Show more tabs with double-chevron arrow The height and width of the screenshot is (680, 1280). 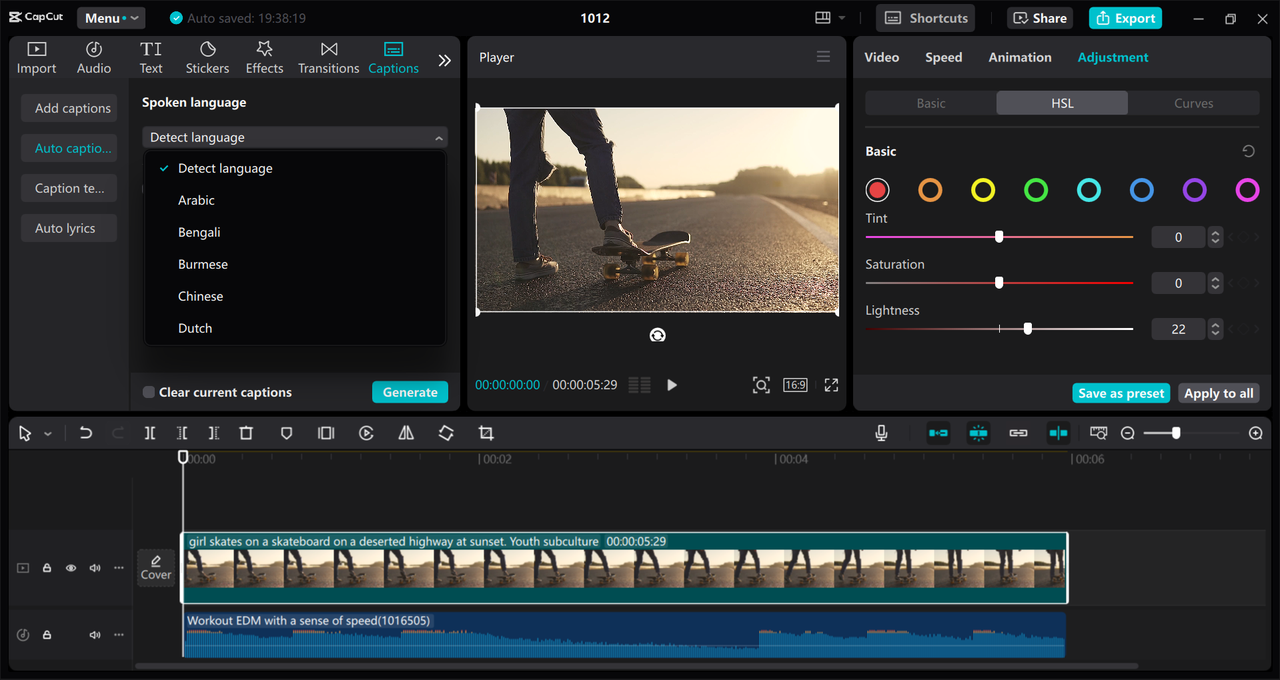tap(444, 60)
